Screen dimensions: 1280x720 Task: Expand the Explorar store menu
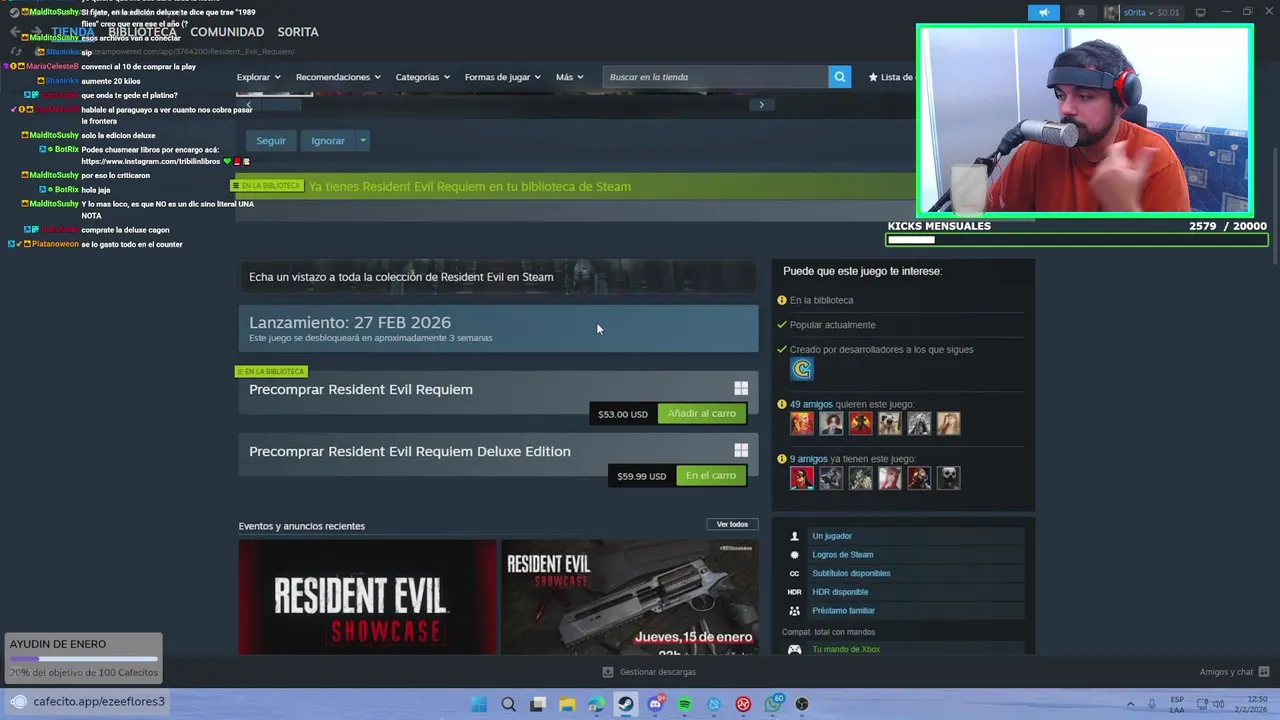click(x=258, y=77)
